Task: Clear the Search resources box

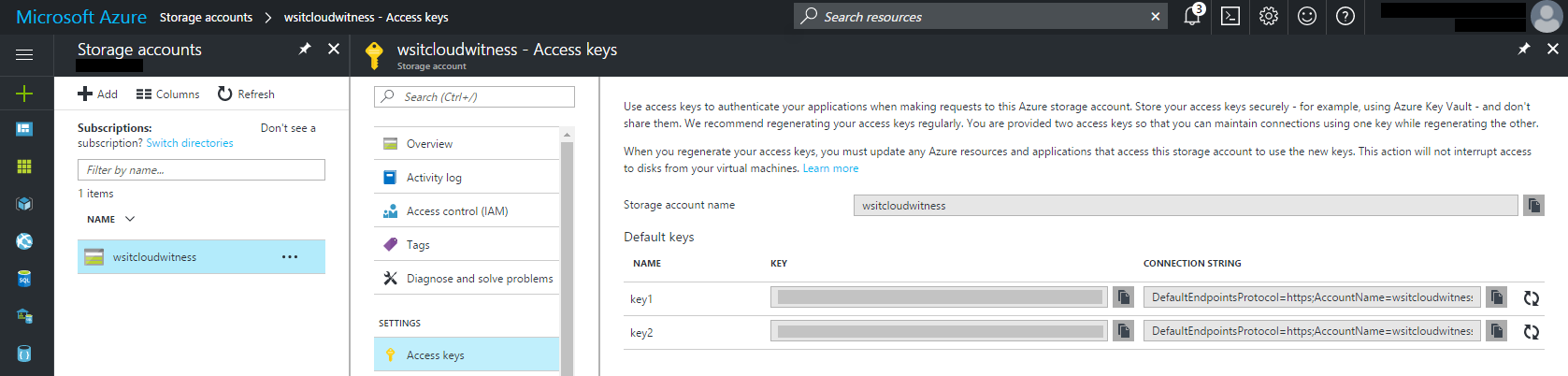Action: [x=1156, y=16]
